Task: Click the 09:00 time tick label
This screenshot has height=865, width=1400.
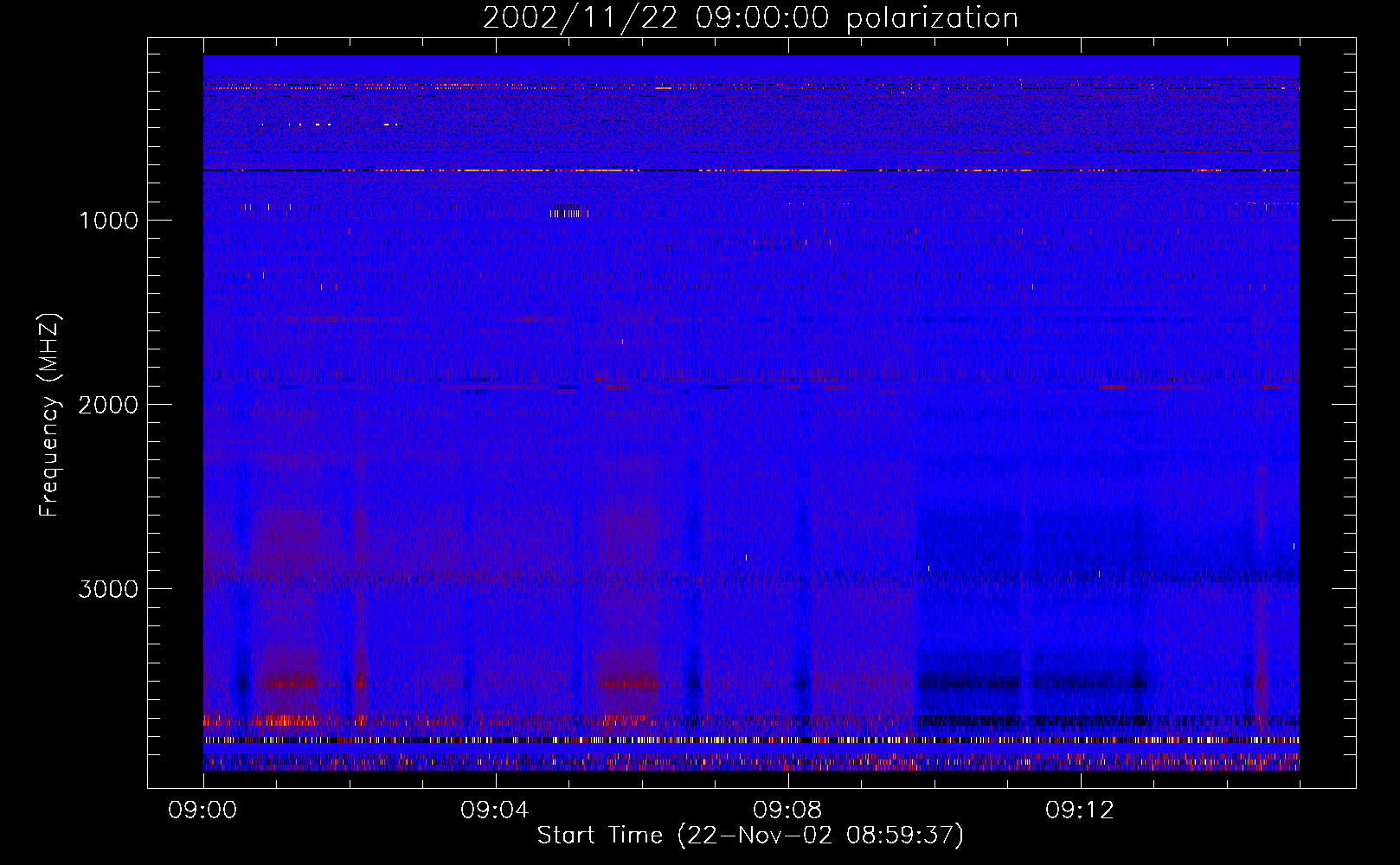Action: [202, 811]
